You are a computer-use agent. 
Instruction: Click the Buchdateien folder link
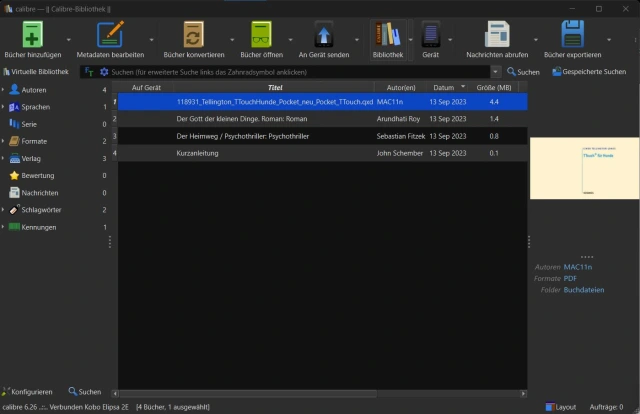(x=583, y=290)
